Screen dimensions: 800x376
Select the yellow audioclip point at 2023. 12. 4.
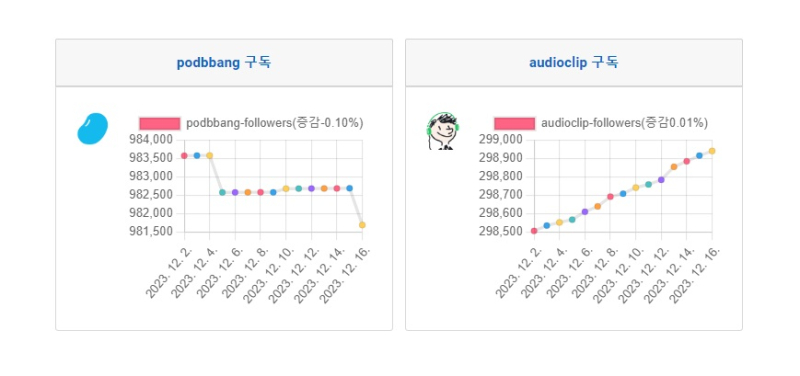point(559,222)
